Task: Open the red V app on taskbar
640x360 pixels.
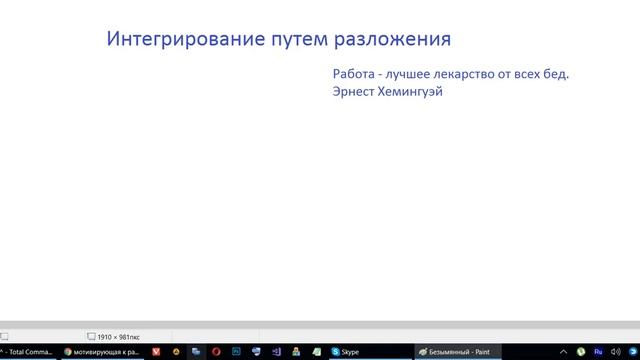Action: pyautogui.click(x=156, y=352)
